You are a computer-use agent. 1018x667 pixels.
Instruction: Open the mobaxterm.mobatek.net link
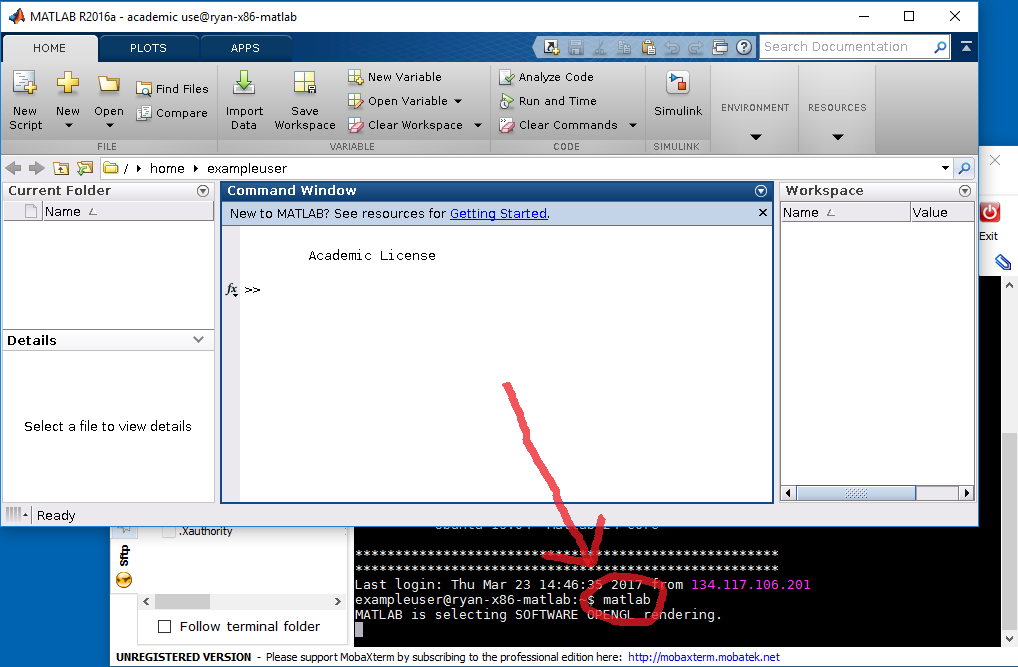(704, 657)
